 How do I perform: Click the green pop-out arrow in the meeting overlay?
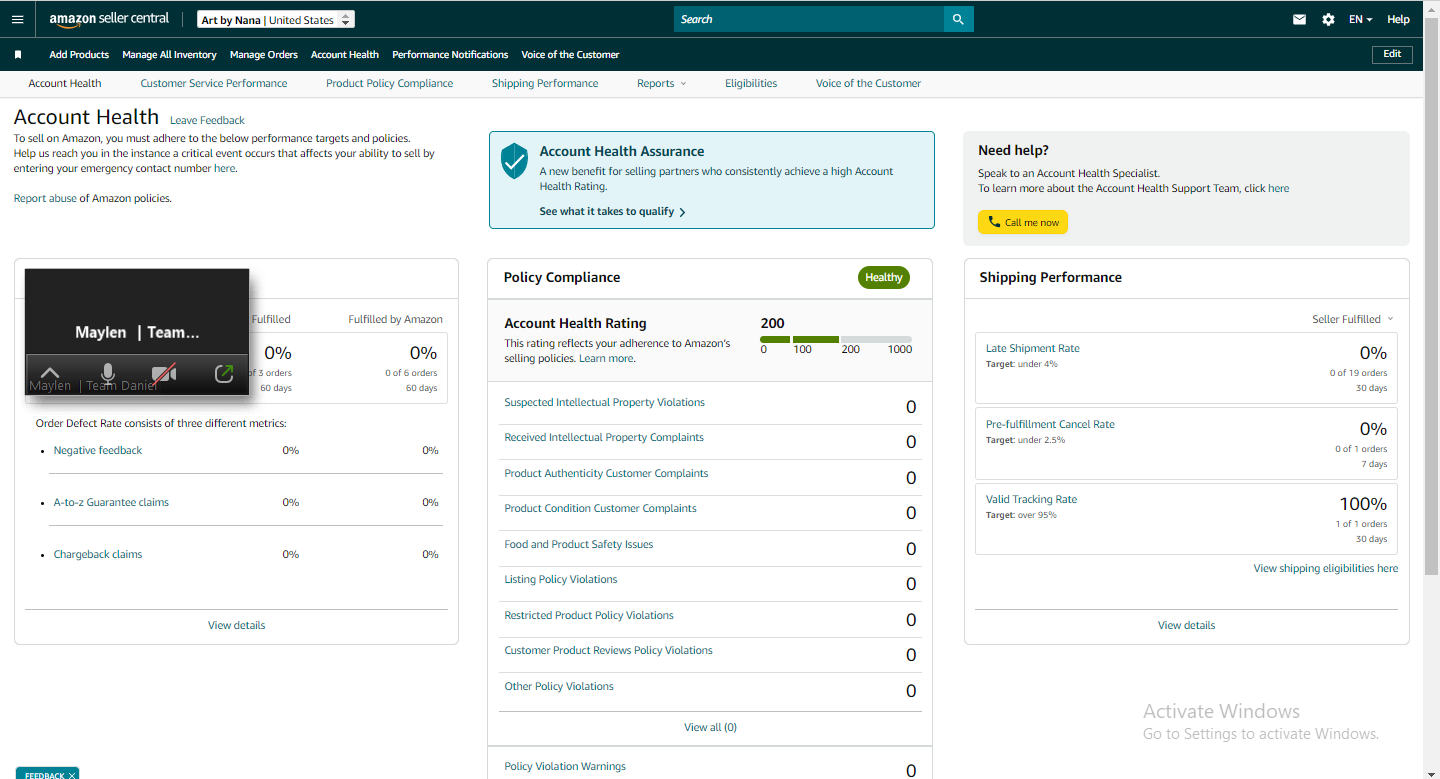coord(224,374)
